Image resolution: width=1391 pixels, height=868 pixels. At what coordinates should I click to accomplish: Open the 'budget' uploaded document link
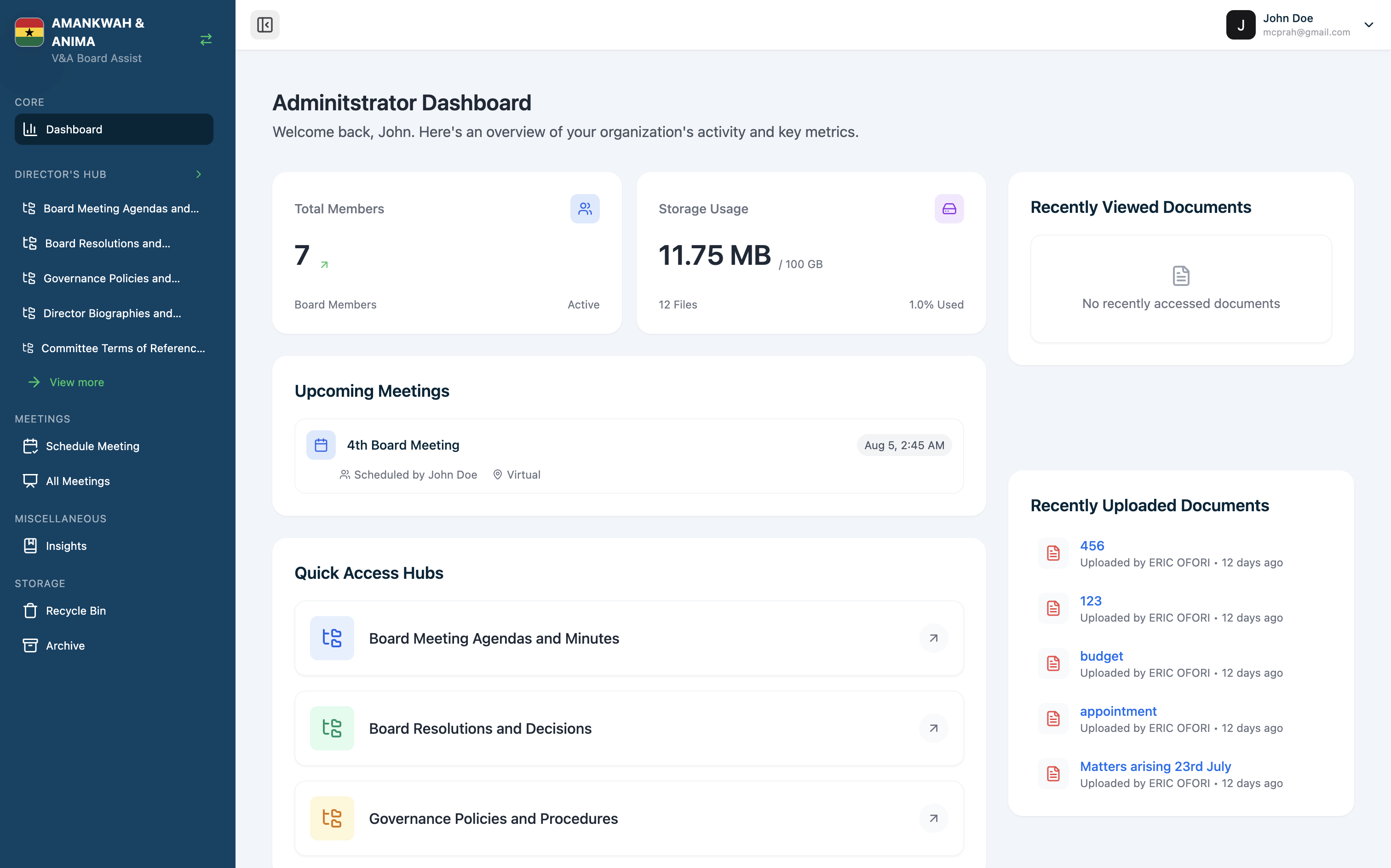(x=1101, y=656)
